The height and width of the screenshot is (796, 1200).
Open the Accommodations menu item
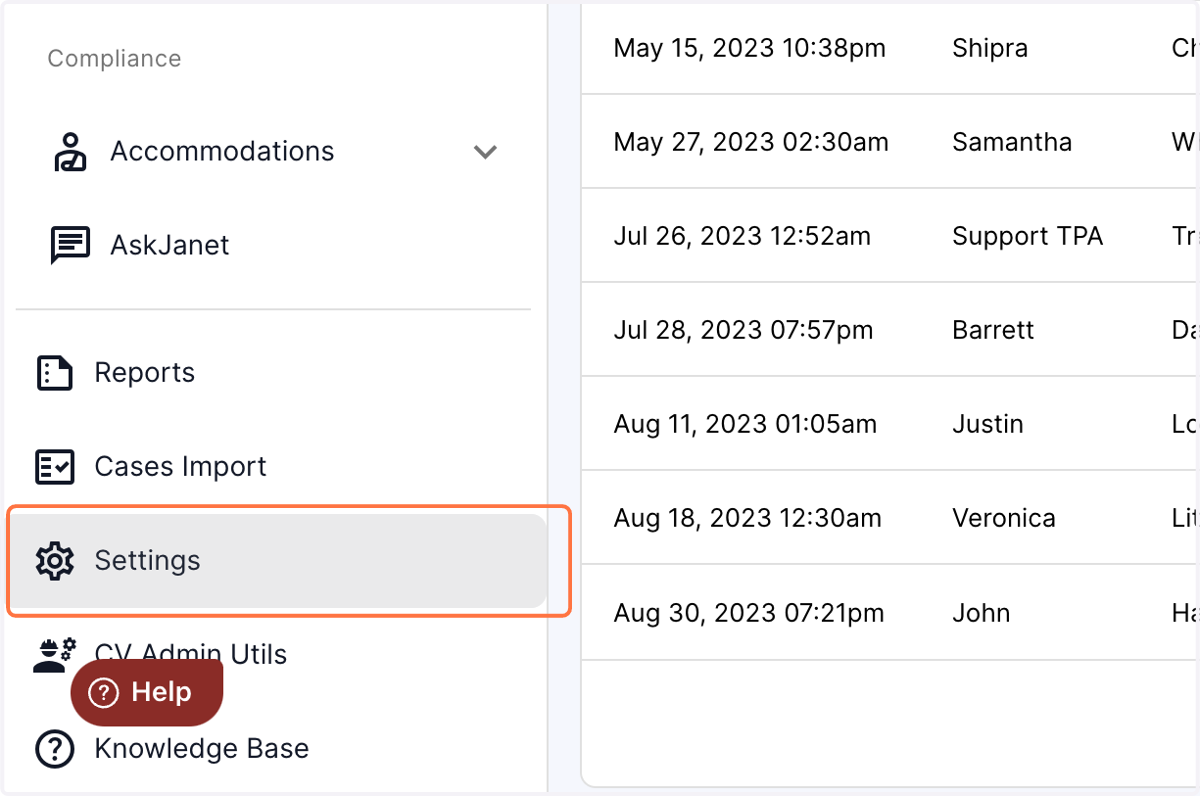coord(274,152)
